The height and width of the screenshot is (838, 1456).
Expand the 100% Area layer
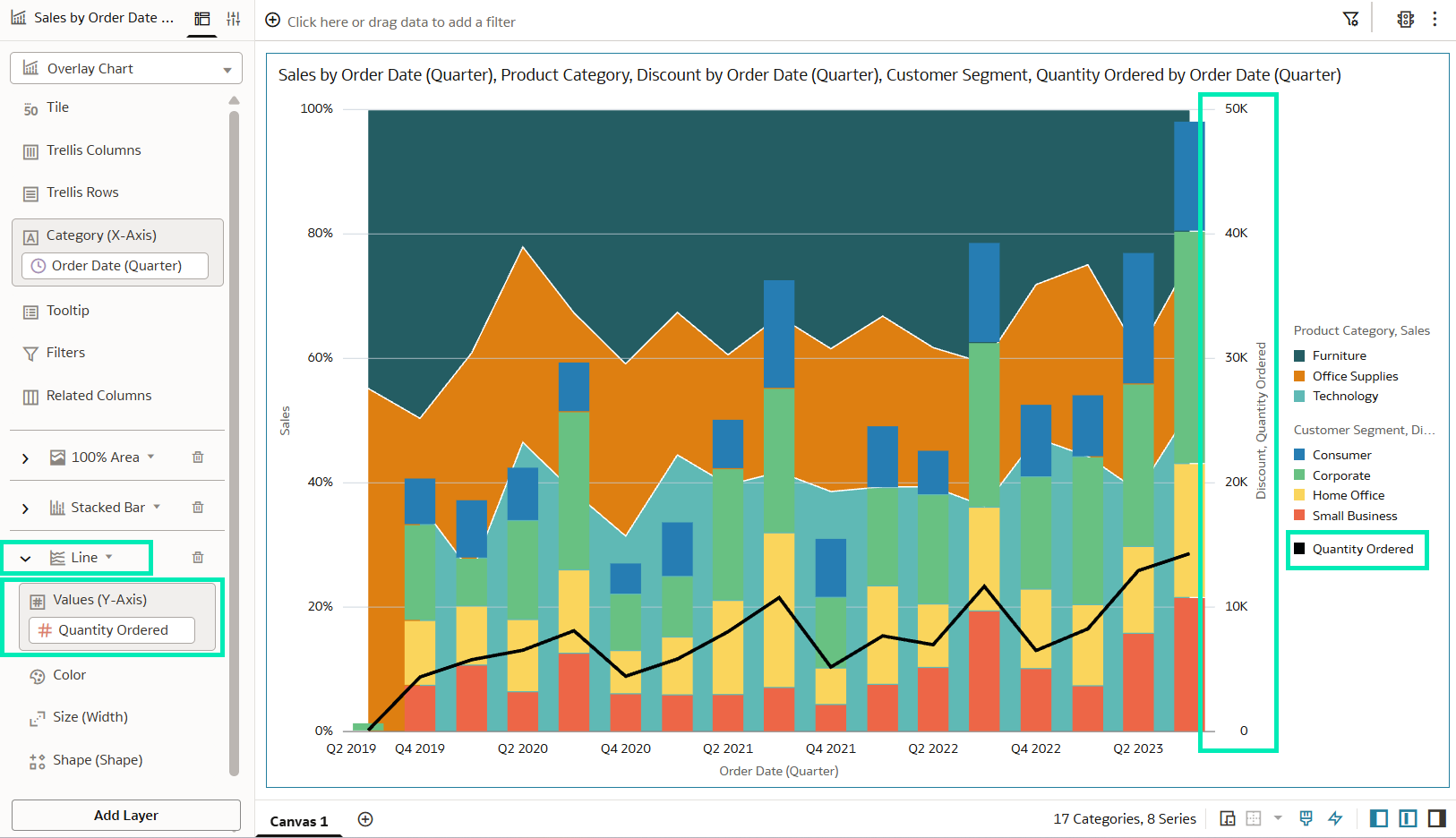(25, 457)
